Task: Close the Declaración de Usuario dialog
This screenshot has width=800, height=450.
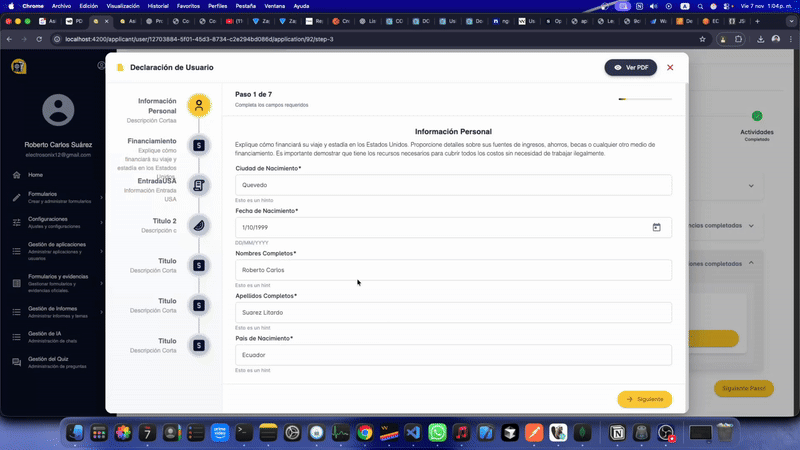Action: point(670,67)
